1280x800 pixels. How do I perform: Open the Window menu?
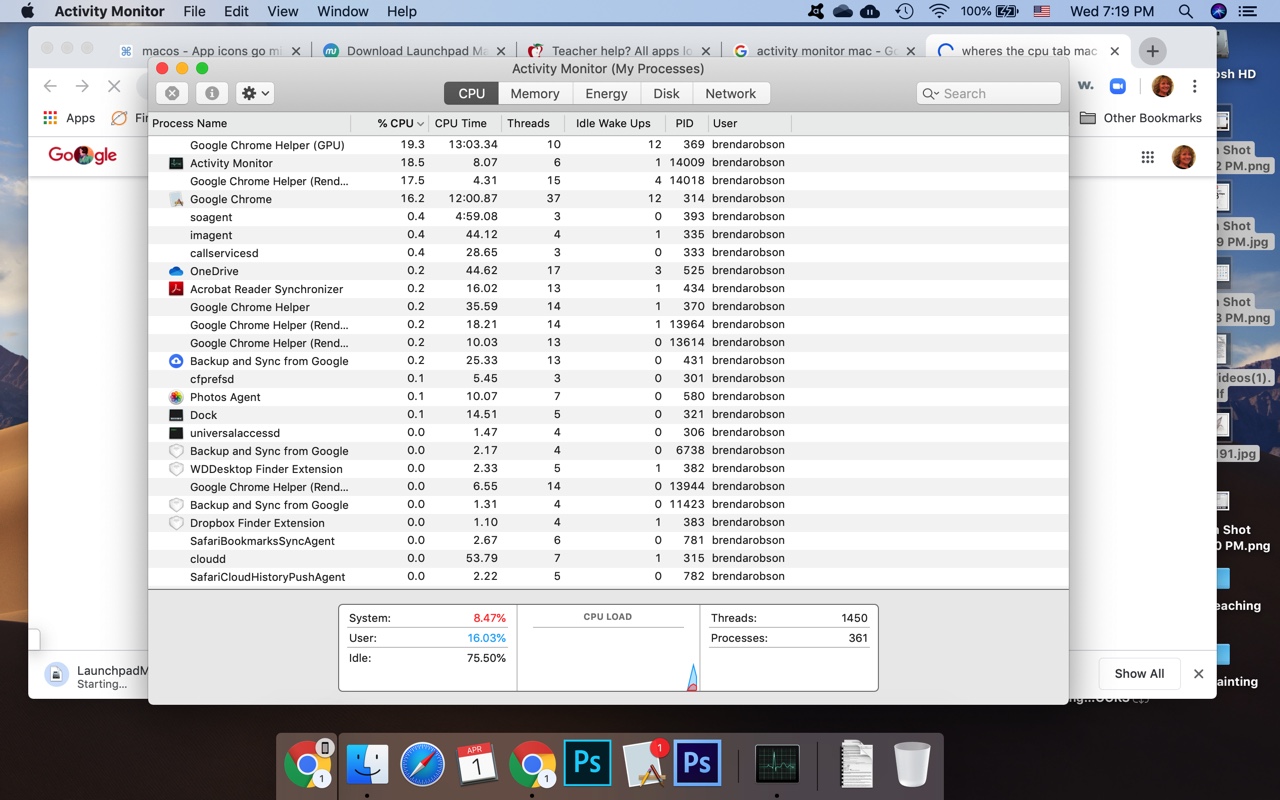pos(343,11)
